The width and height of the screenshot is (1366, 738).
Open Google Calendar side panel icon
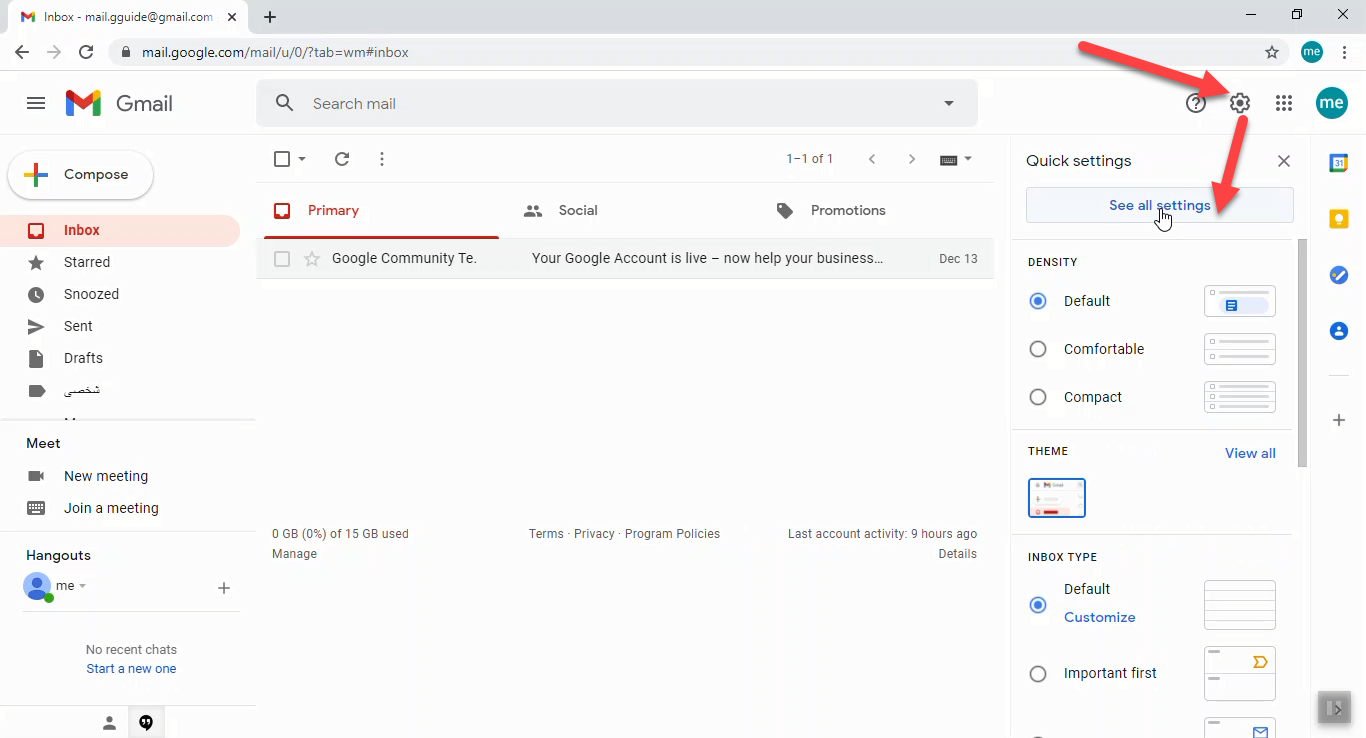click(x=1339, y=163)
